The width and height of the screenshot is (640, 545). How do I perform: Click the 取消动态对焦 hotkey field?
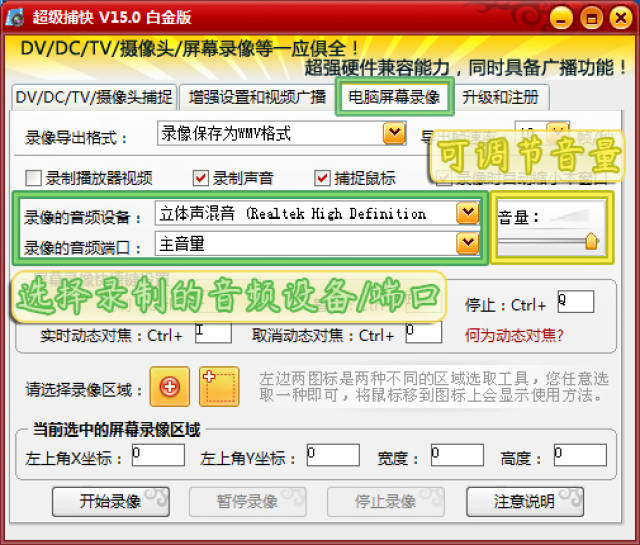pos(424,332)
